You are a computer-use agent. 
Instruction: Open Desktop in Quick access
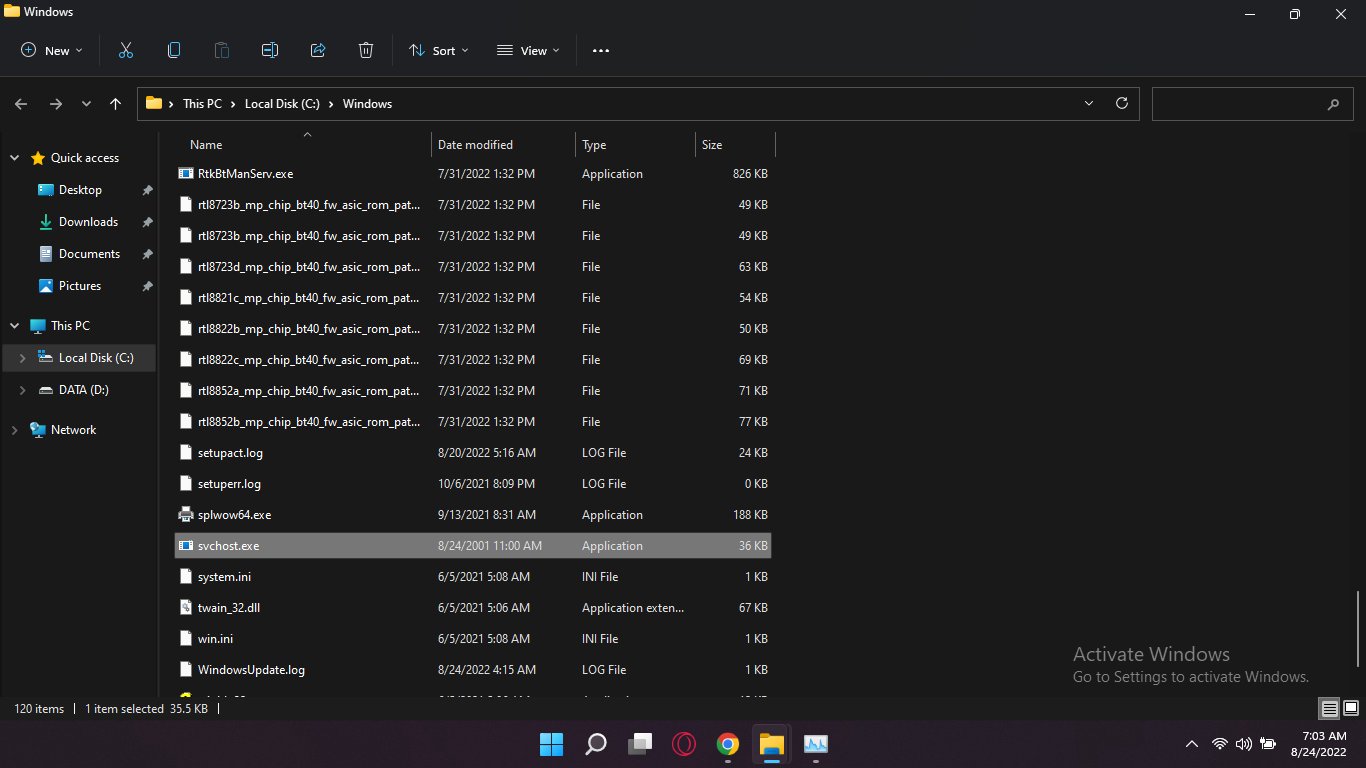click(x=80, y=190)
